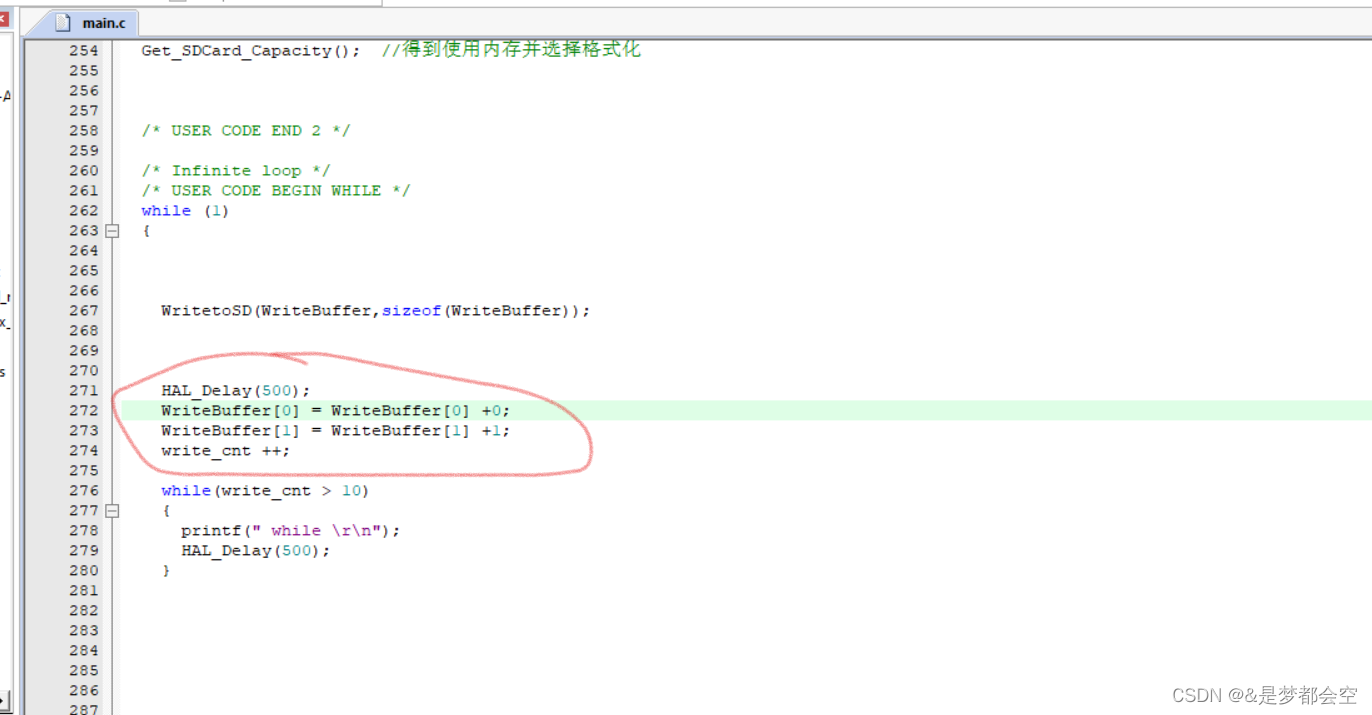Click the opening brace on line 263
1372x715 pixels.
(x=146, y=231)
